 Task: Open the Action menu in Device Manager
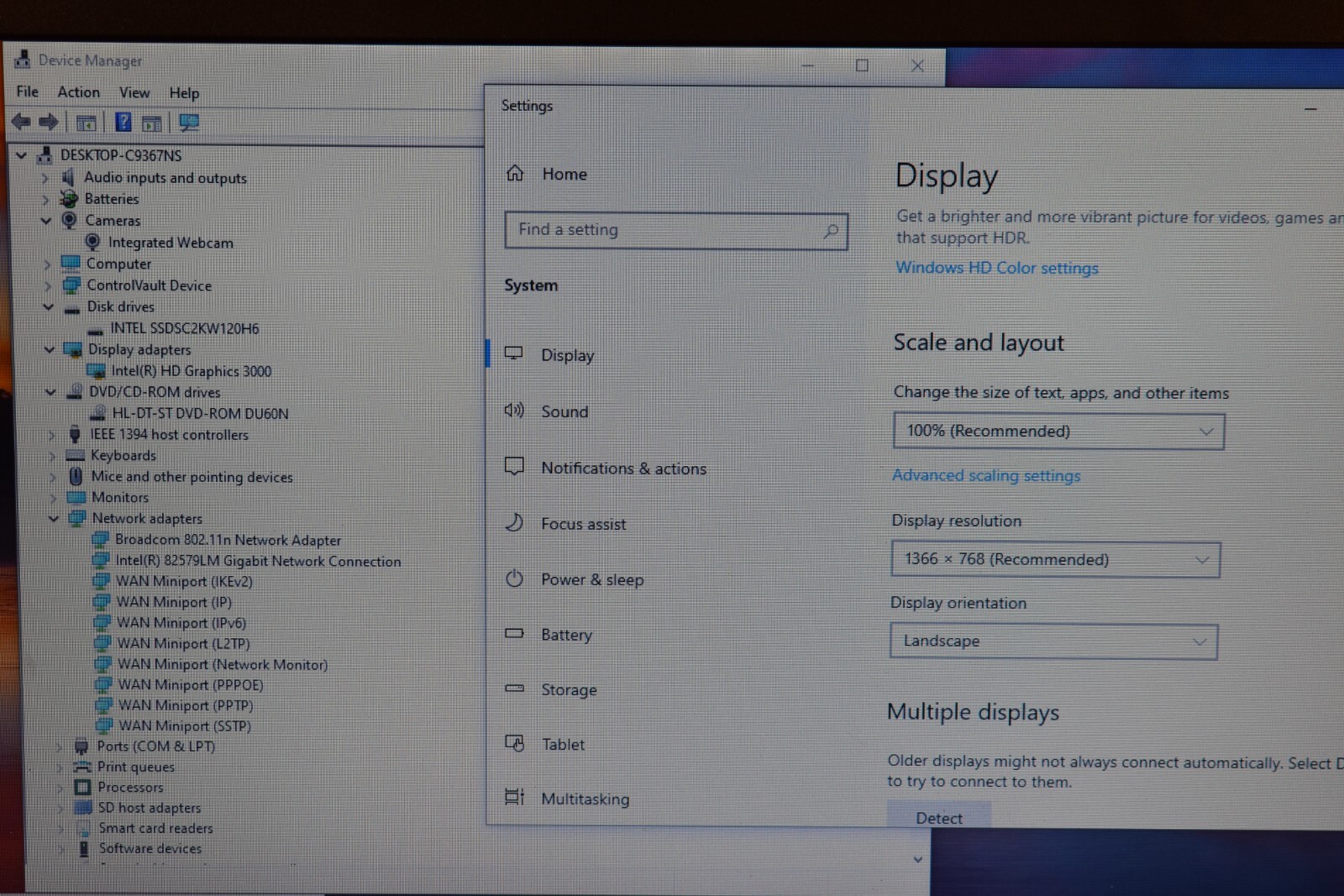coord(78,92)
